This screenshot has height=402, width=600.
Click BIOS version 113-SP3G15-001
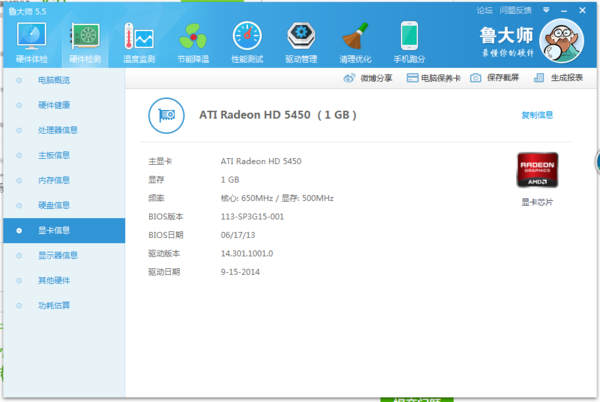click(x=253, y=217)
